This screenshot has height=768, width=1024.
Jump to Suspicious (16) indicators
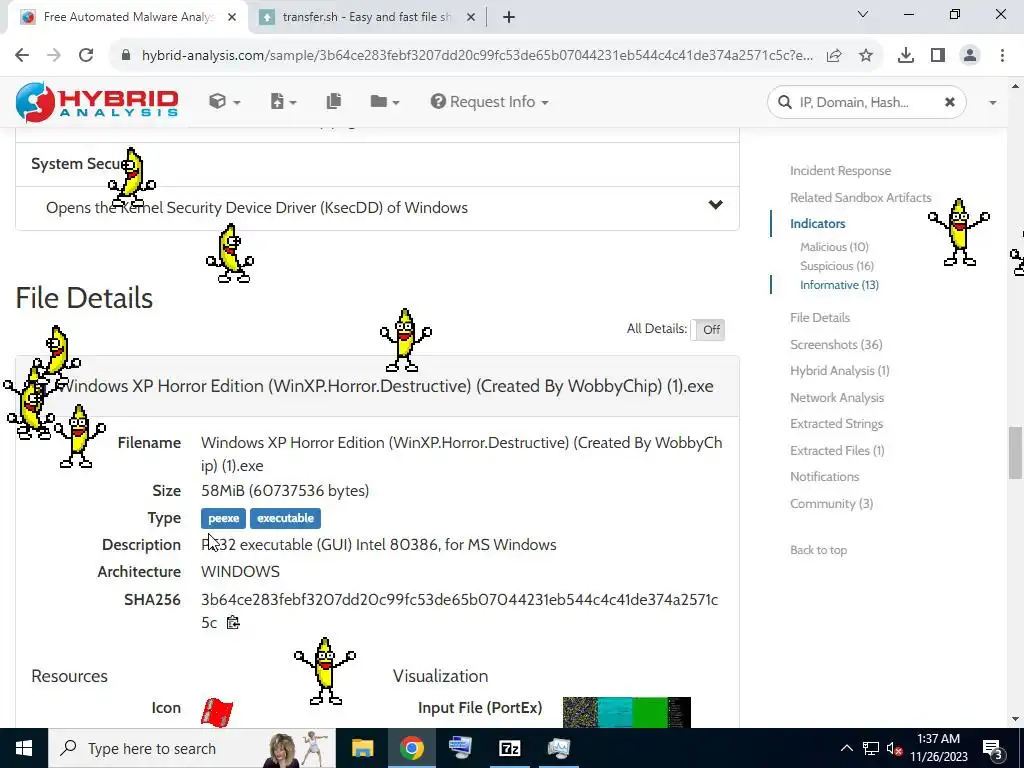(837, 266)
